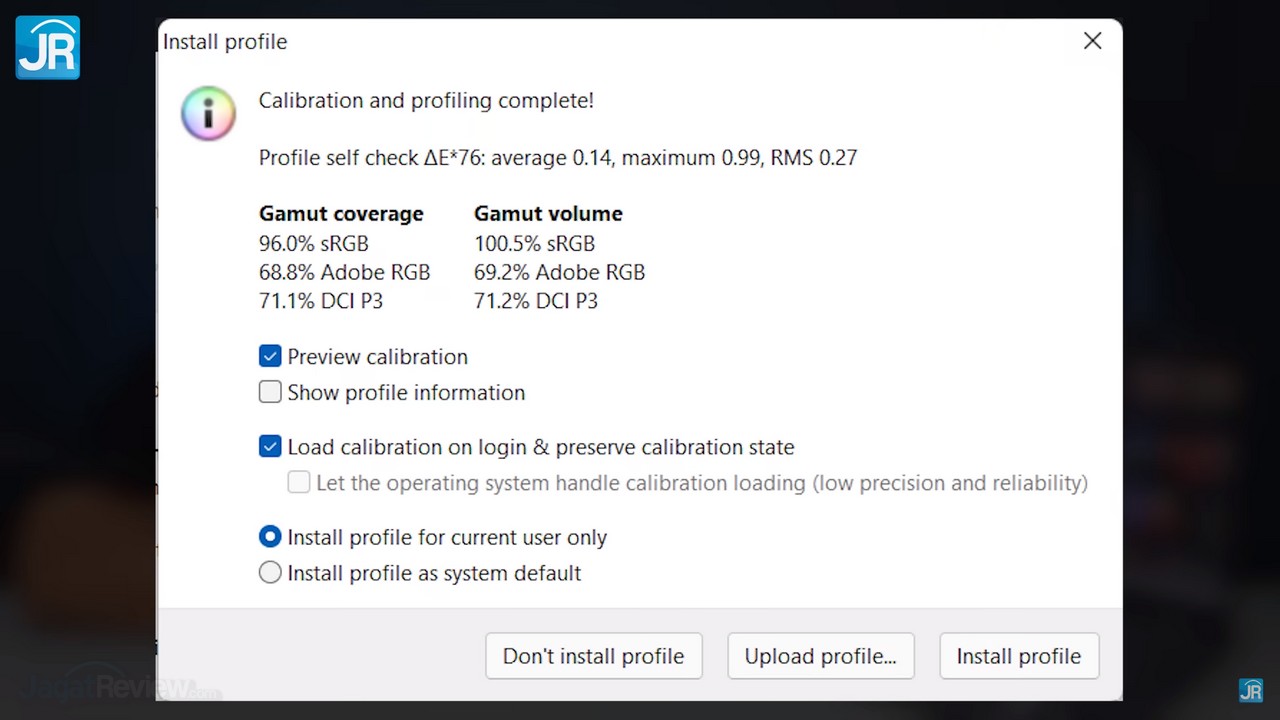The width and height of the screenshot is (1280, 720).
Task: Click the colorful info icon in the dialog
Action: click(x=208, y=112)
